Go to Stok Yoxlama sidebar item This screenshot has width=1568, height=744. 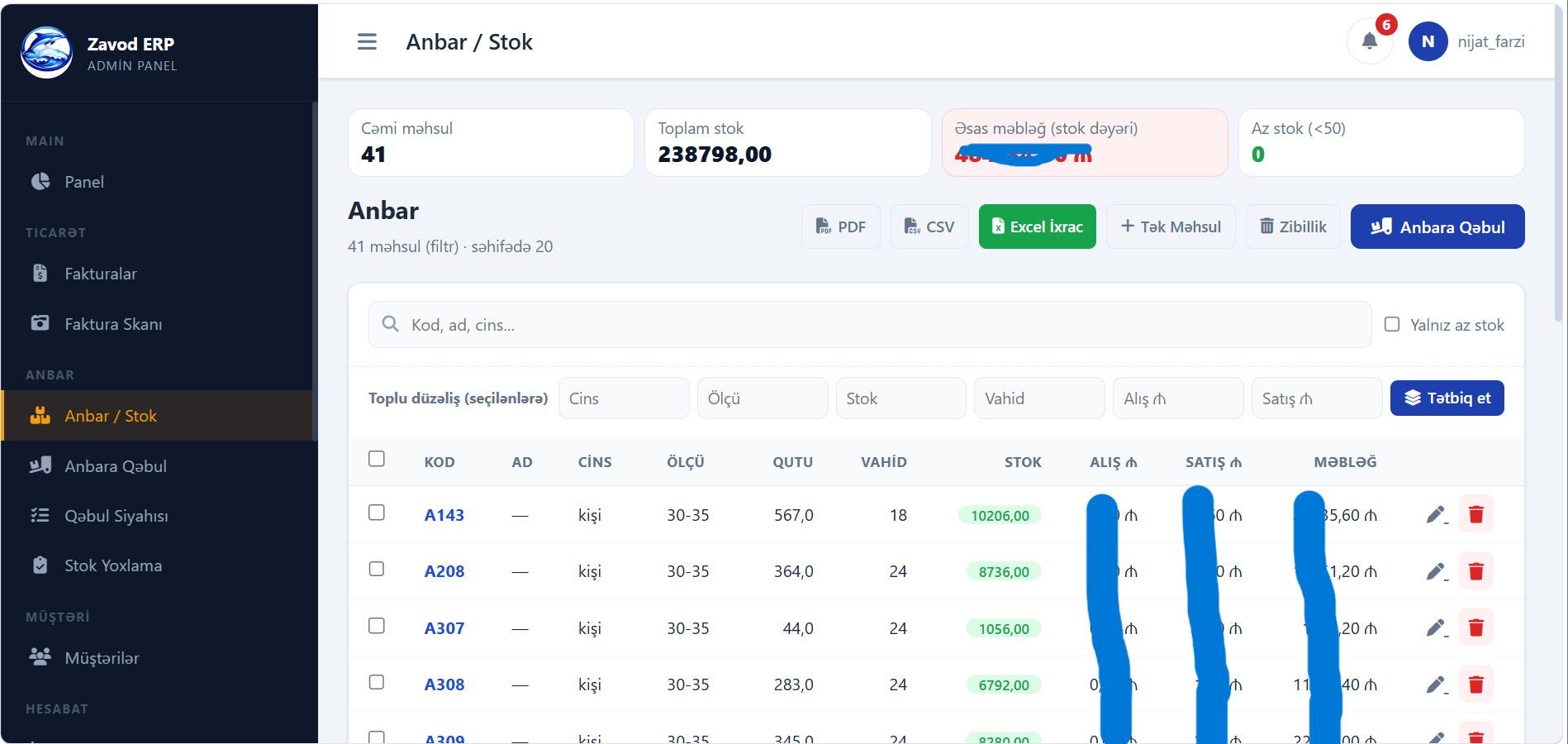point(113,565)
